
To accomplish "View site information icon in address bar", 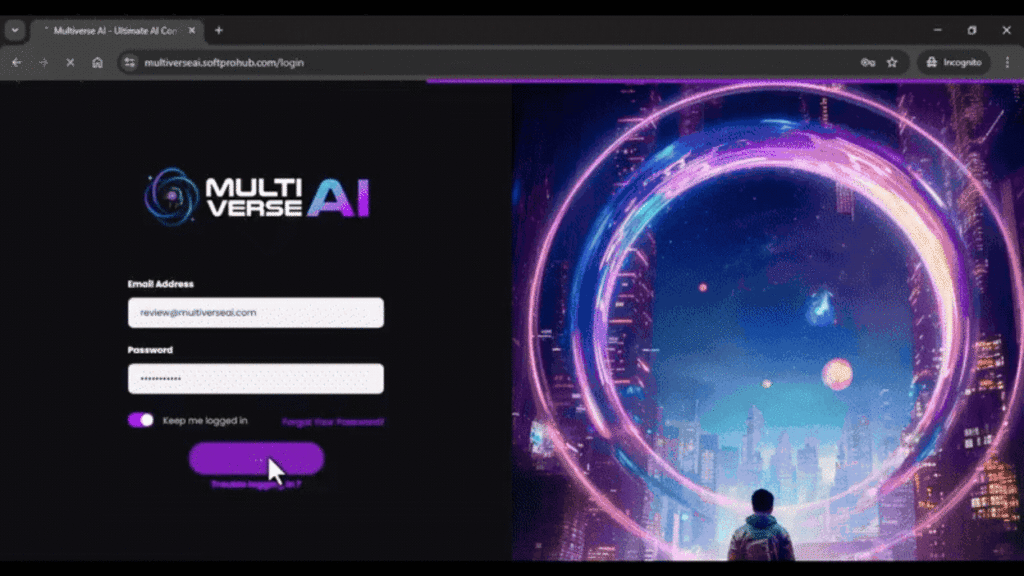I will pyautogui.click(x=130, y=62).
